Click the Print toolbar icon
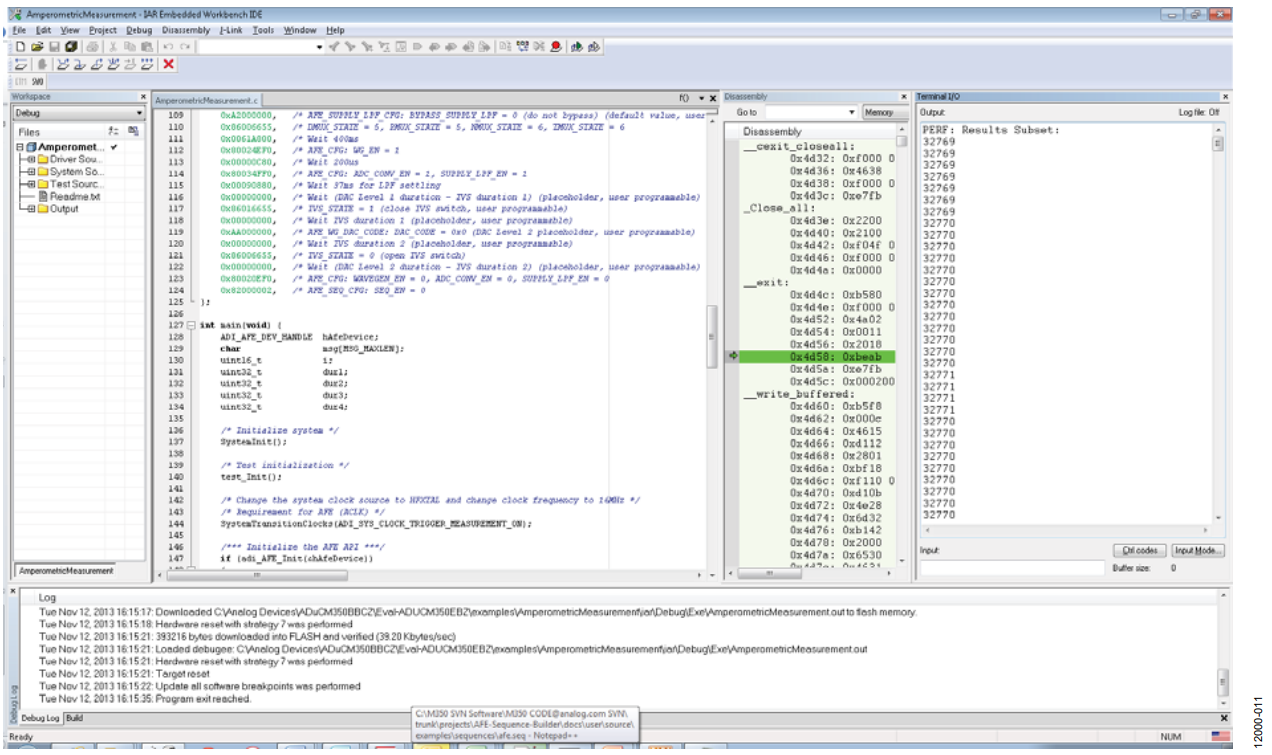 [92, 46]
